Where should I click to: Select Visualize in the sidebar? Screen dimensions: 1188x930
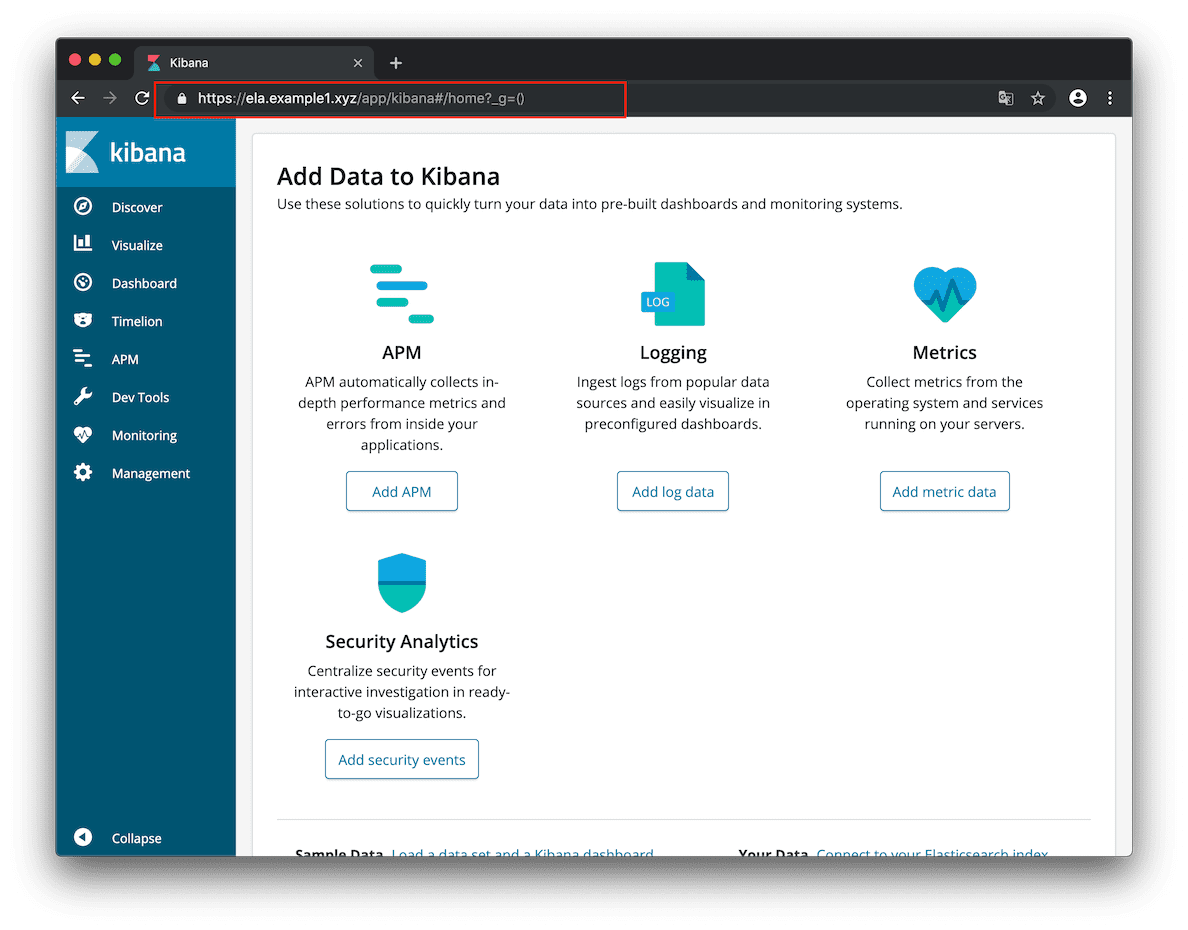click(x=137, y=245)
